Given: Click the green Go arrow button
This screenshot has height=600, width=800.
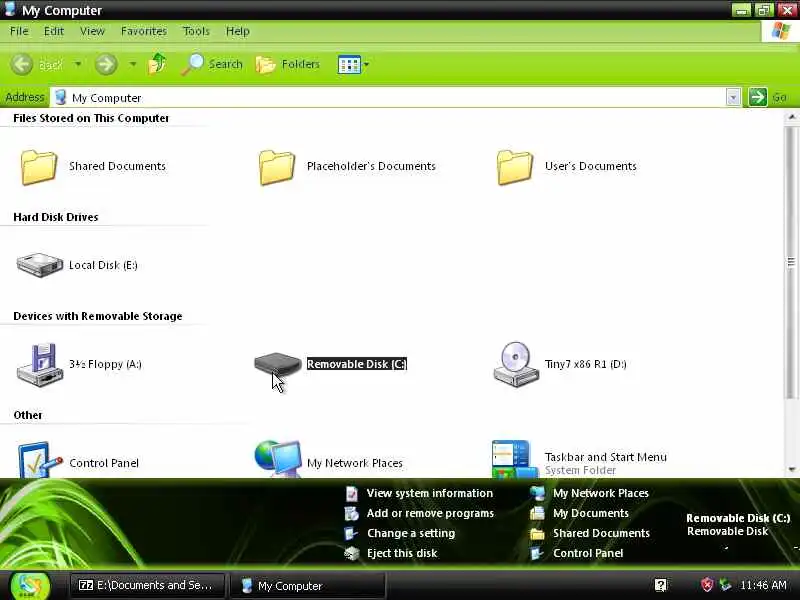Looking at the screenshot, I should [758, 97].
